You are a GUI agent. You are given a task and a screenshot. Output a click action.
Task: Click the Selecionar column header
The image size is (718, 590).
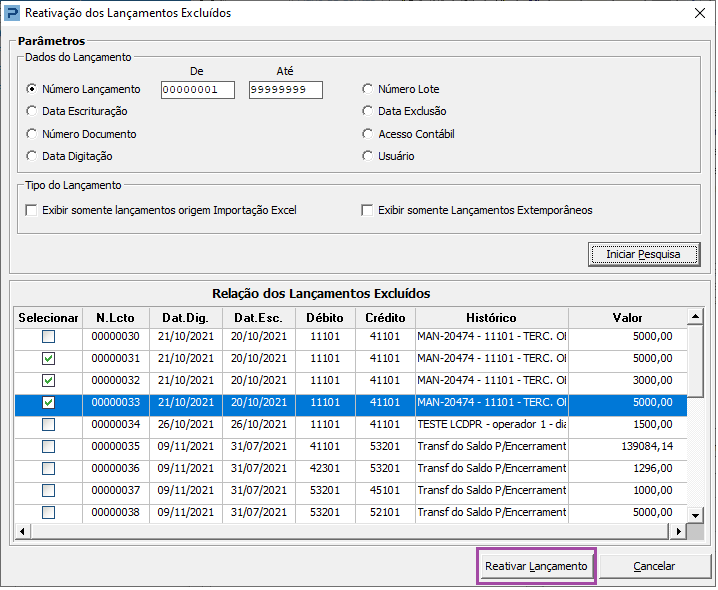point(48,318)
